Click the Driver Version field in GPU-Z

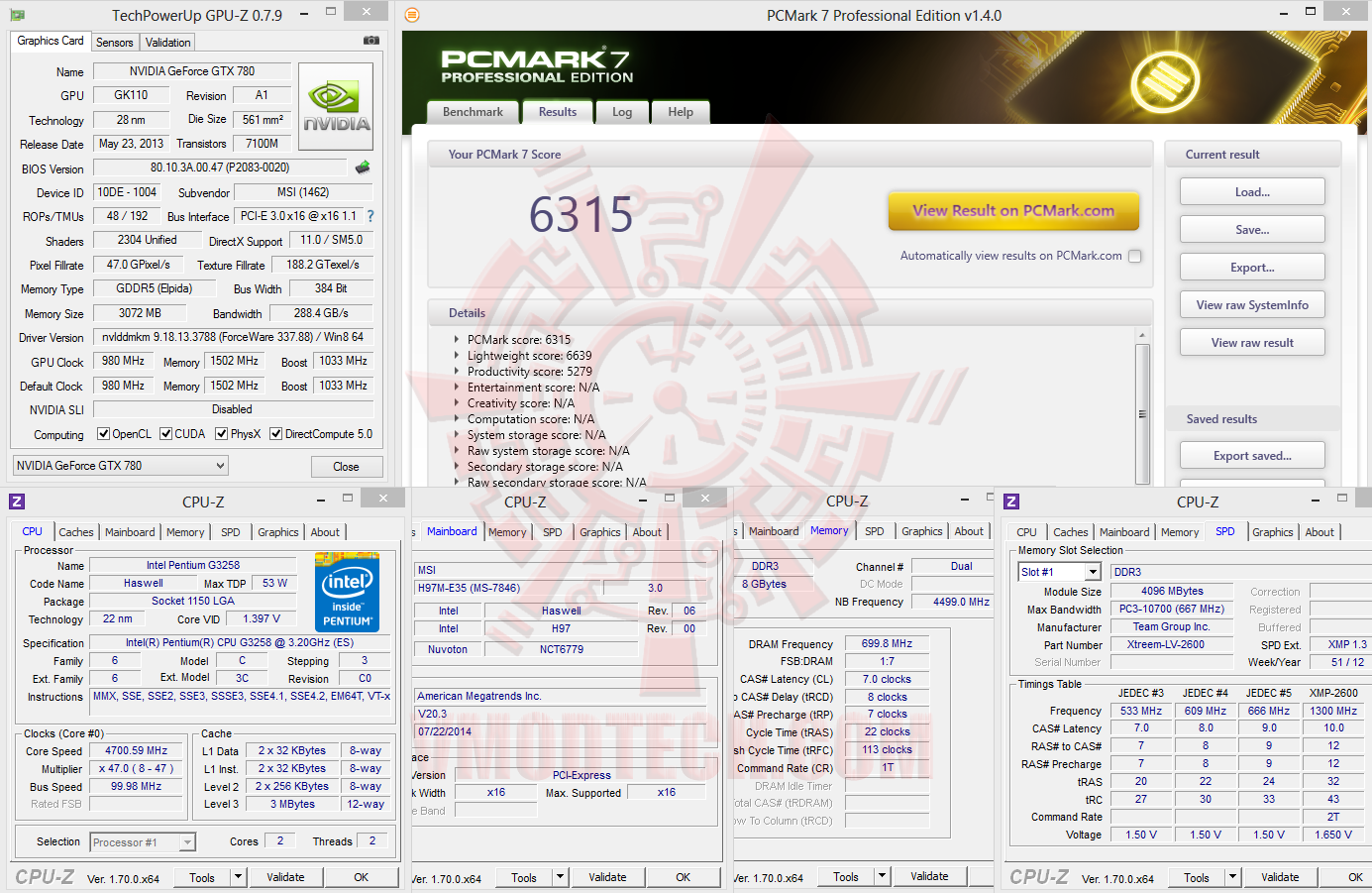[x=233, y=337]
